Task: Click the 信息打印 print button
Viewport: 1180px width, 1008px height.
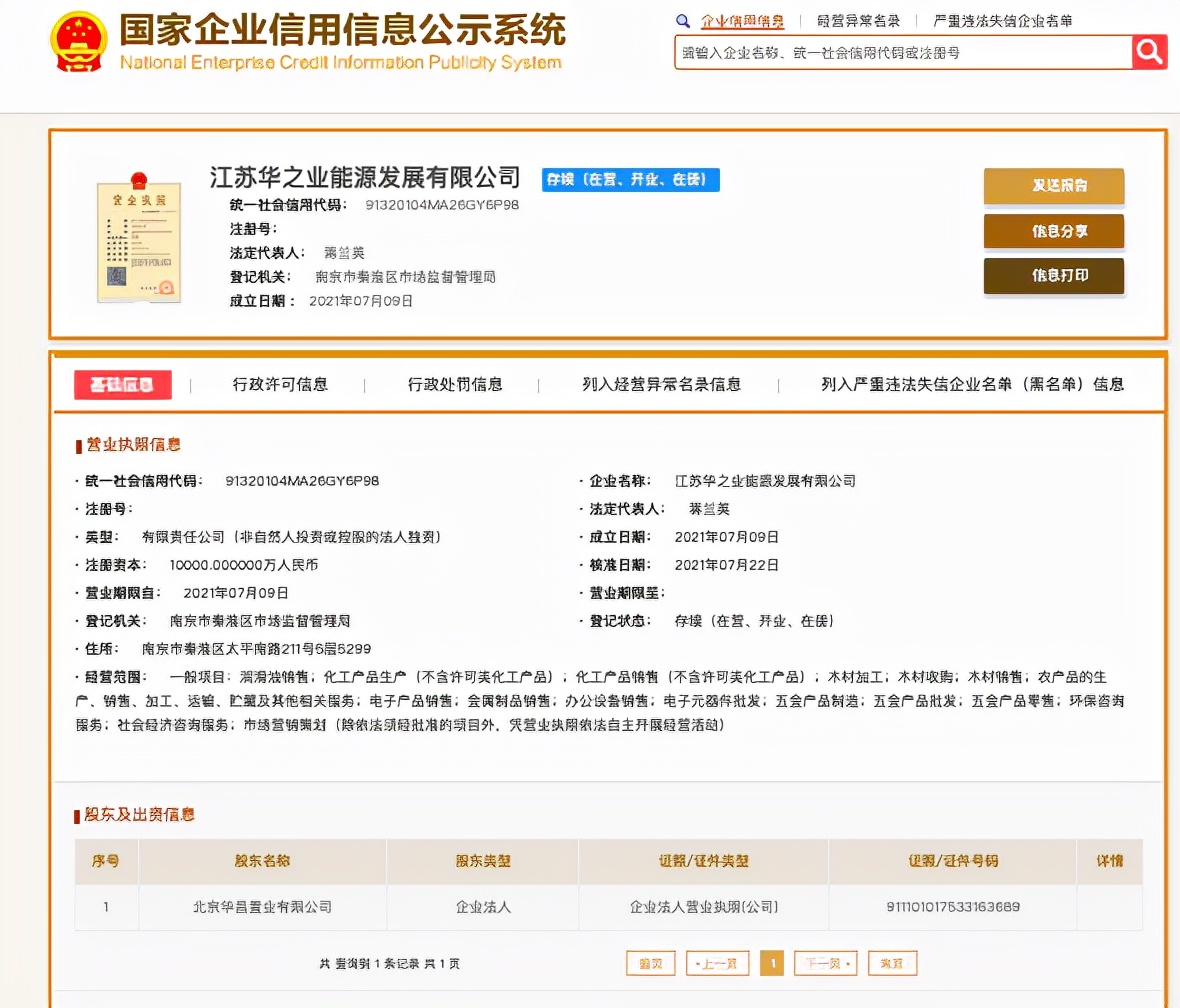Action: click(1053, 276)
